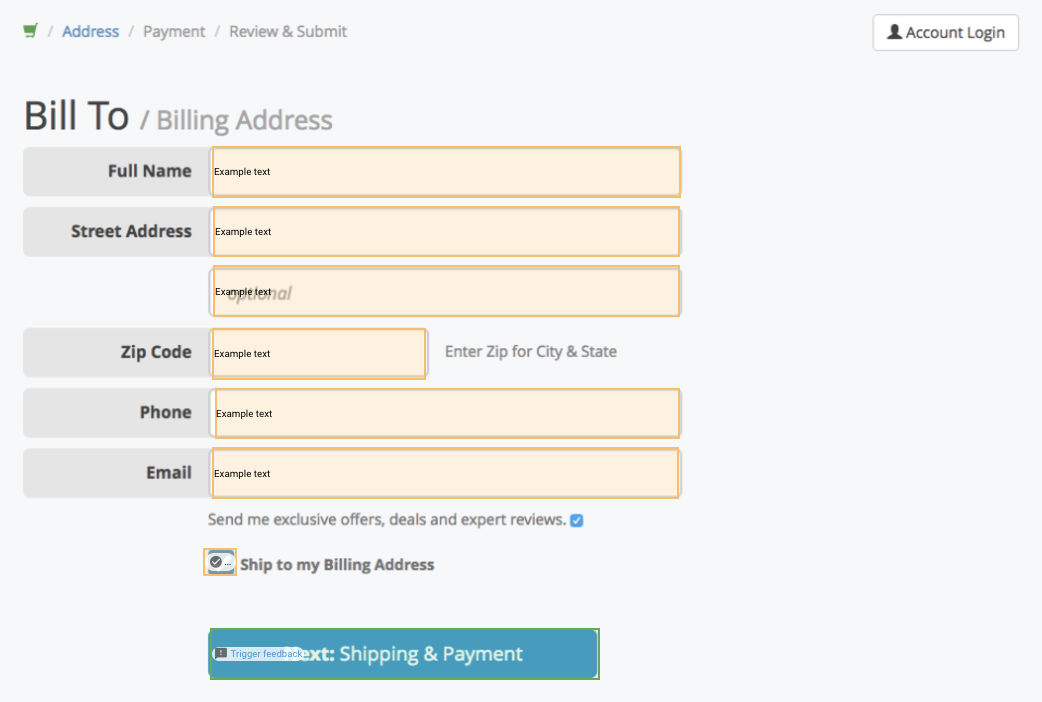Click the Enter Zip for City & State text
Image resolution: width=1042 pixels, height=702 pixels.
(531, 352)
